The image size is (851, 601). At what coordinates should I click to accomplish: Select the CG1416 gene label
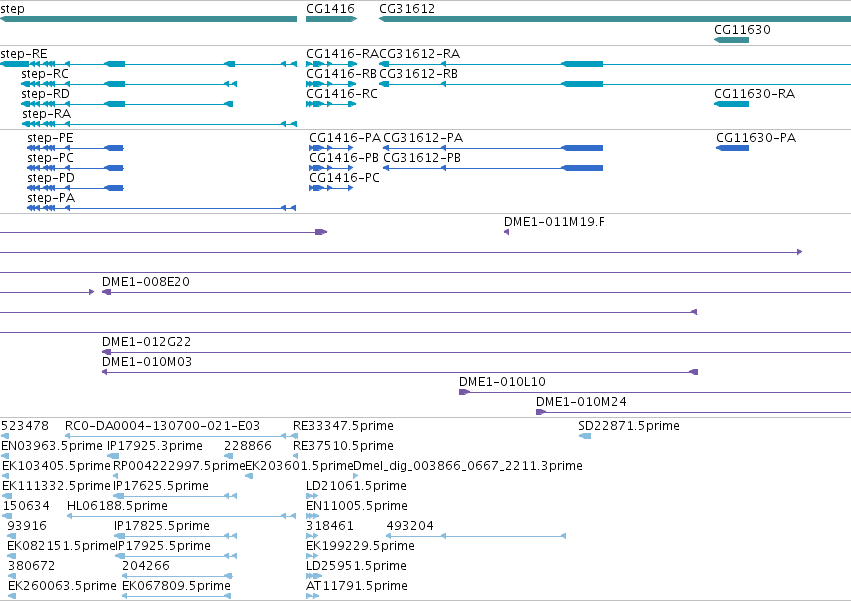[x=330, y=9]
